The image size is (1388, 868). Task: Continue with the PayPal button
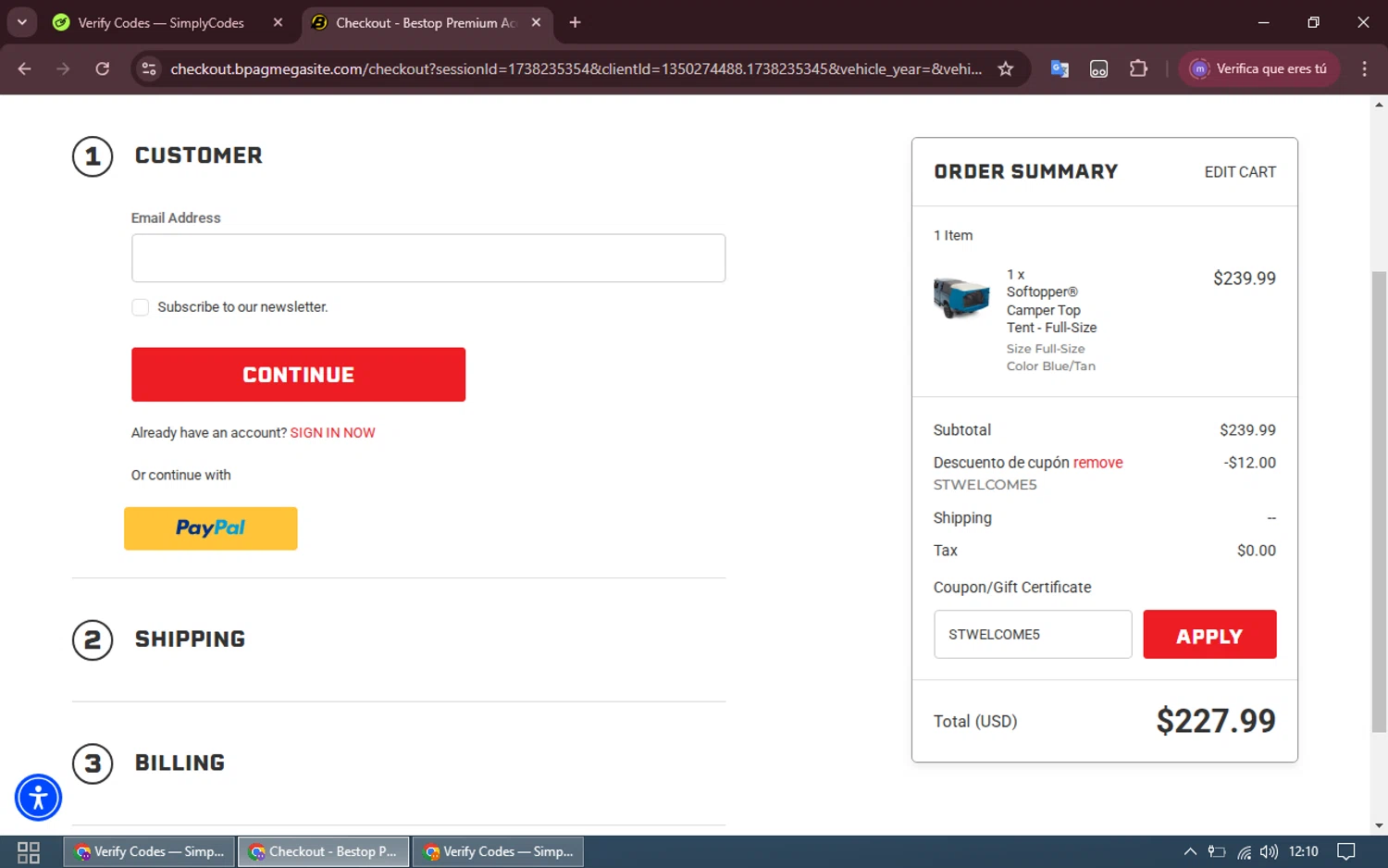click(x=211, y=528)
